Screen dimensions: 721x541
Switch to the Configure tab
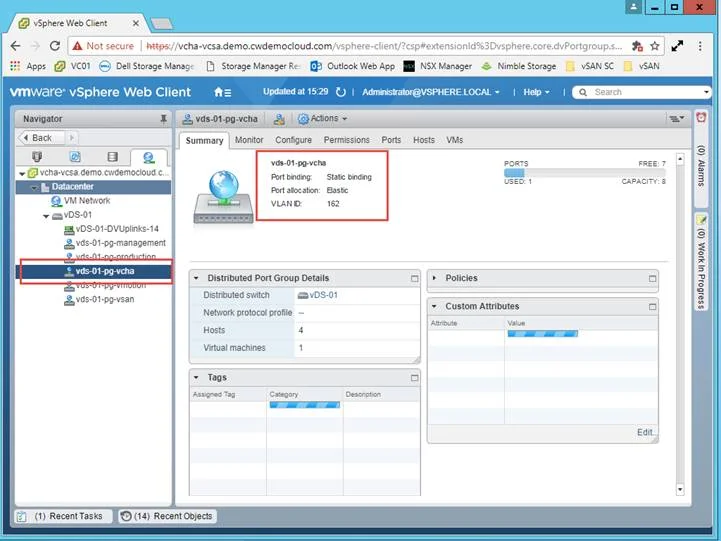click(293, 140)
